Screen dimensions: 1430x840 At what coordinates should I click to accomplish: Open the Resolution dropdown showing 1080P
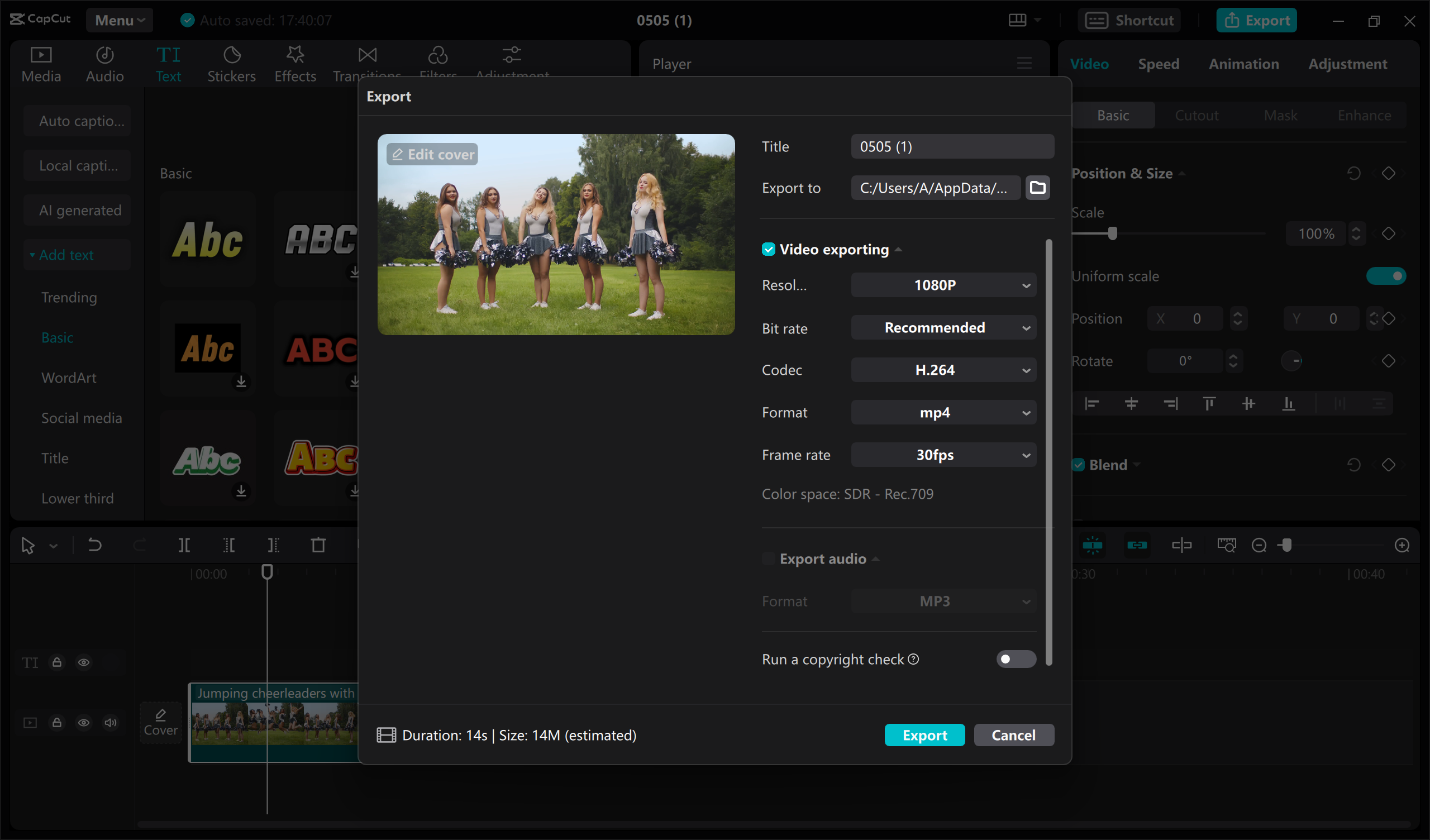click(943, 285)
